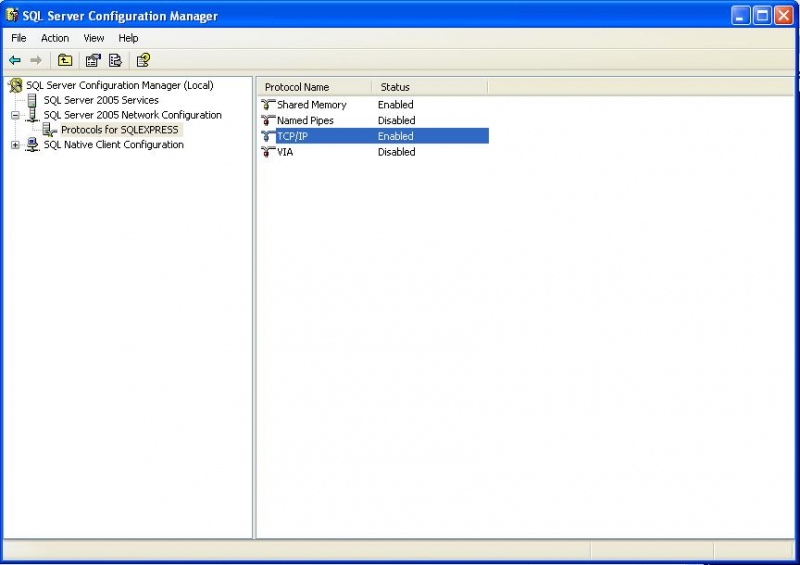The height and width of the screenshot is (565, 800).
Task: Open the View menu
Action: (x=94, y=38)
